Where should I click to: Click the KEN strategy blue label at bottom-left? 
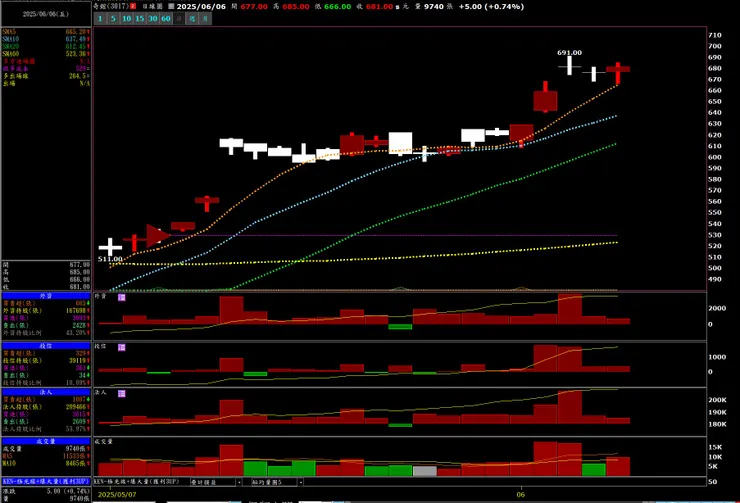pos(46,482)
